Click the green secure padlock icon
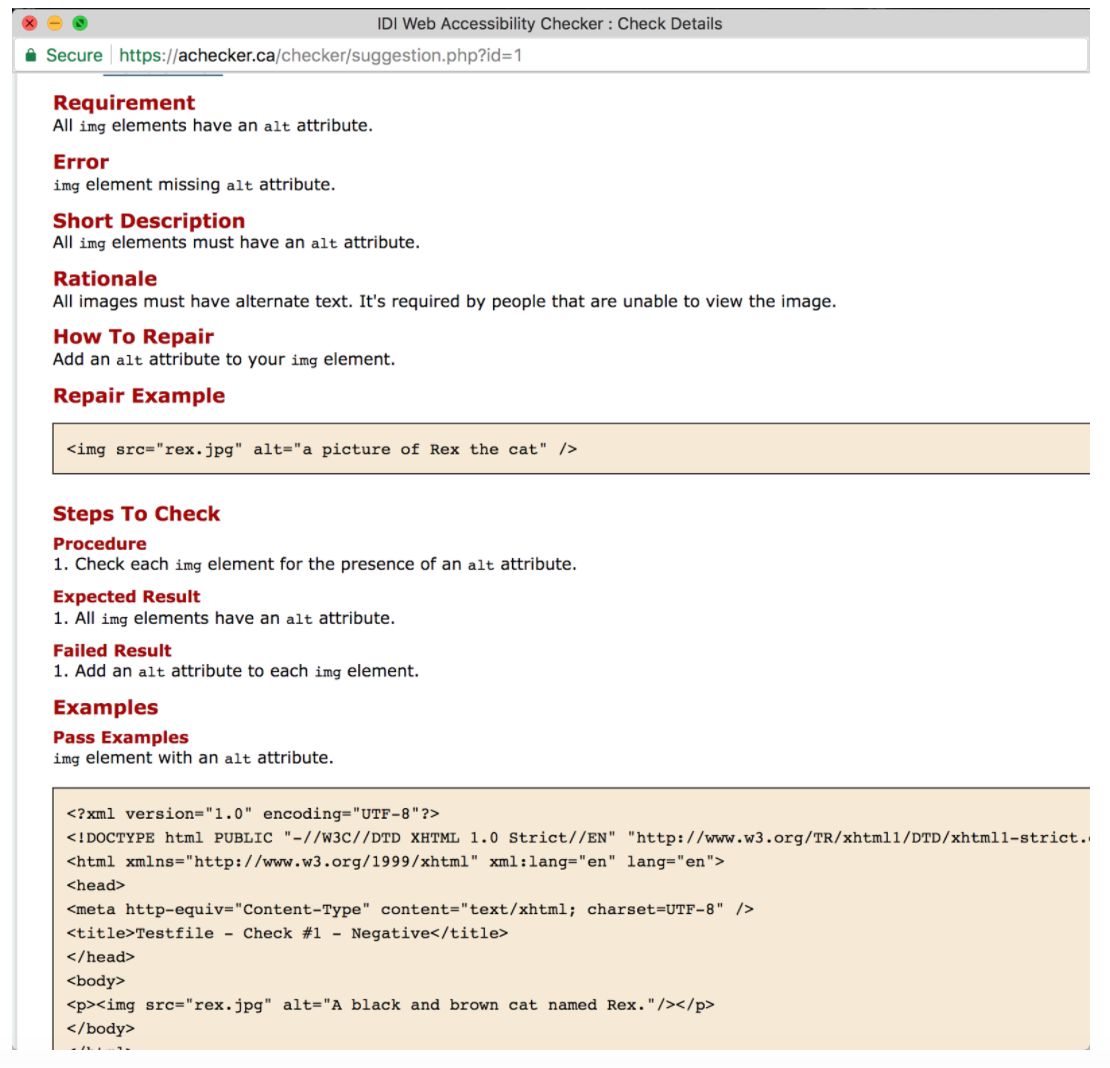 point(30,55)
